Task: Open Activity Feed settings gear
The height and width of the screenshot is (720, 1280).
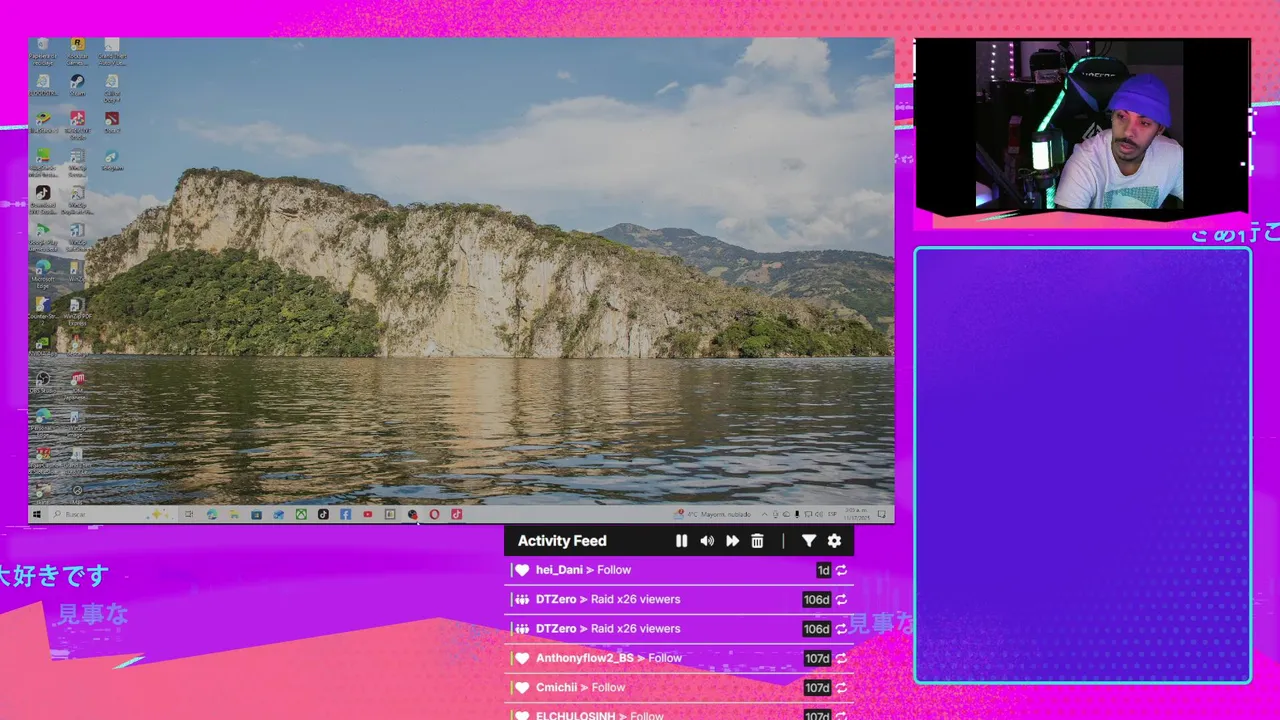Action: coord(834,541)
